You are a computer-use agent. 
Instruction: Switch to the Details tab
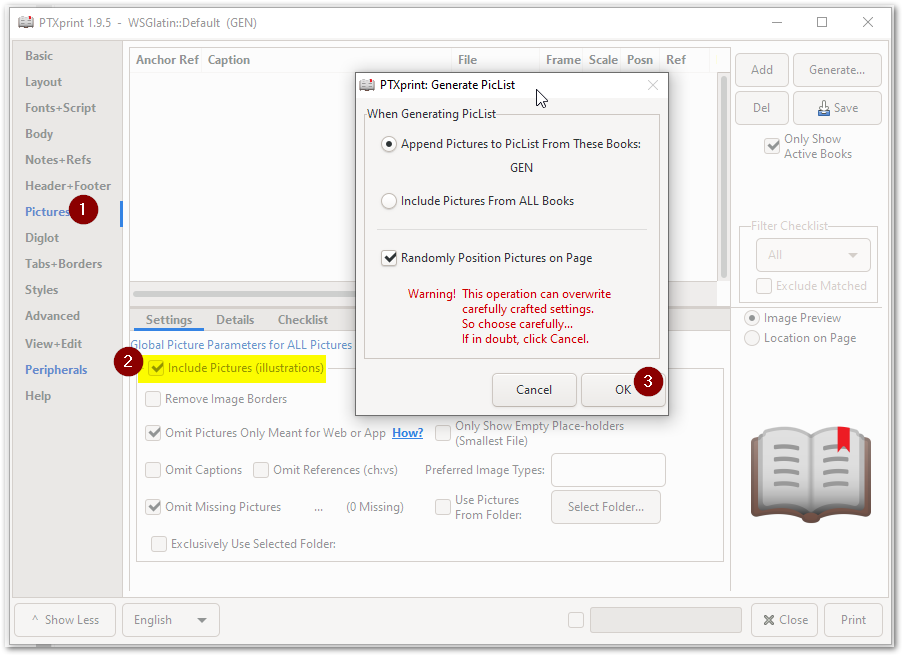pyautogui.click(x=235, y=320)
